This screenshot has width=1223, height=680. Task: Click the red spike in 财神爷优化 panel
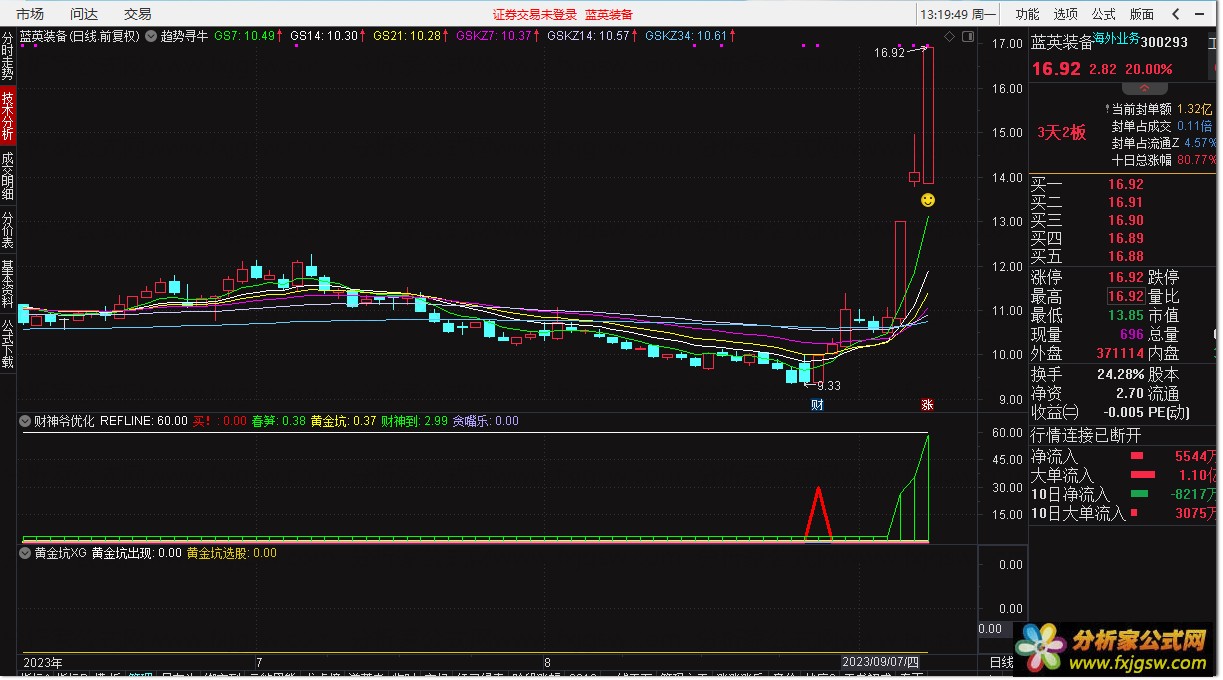coord(819,513)
